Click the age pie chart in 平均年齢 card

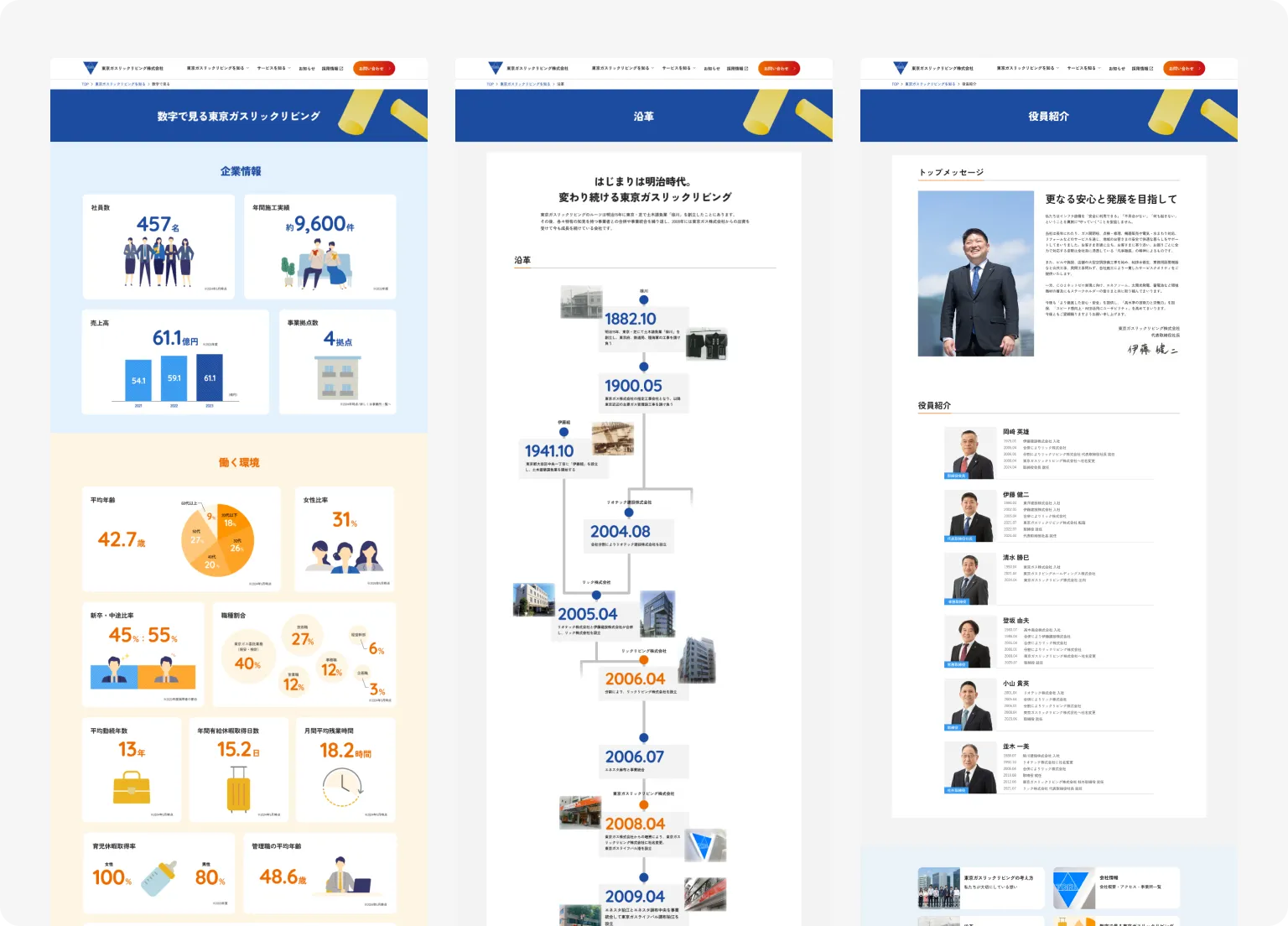218,539
